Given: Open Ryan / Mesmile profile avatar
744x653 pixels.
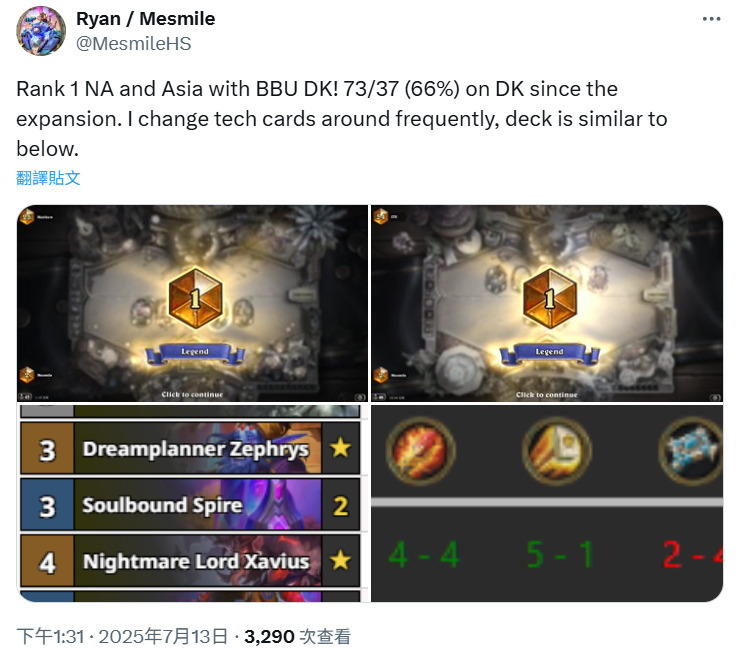Looking at the screenshot, I should [41, 31].
